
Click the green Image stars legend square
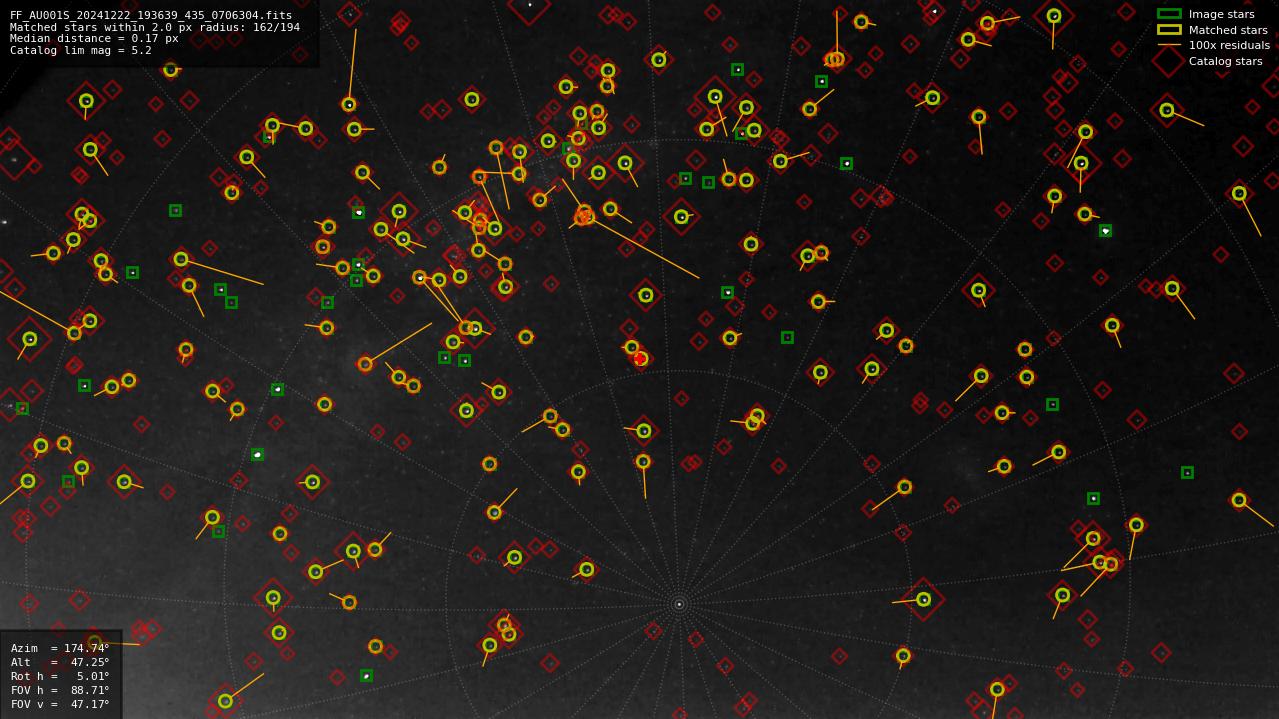pyautogui.click(x=1169, y=14)
